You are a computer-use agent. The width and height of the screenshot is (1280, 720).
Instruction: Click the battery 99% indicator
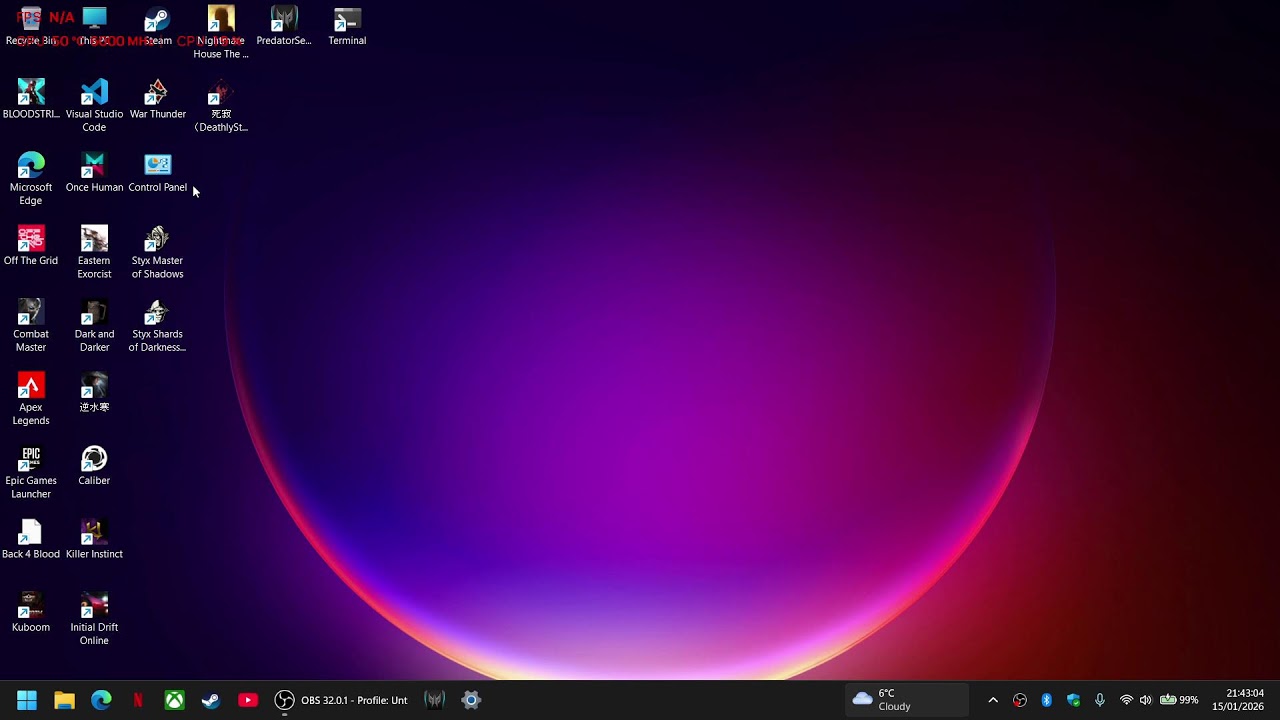click(x=1179, y=700)
